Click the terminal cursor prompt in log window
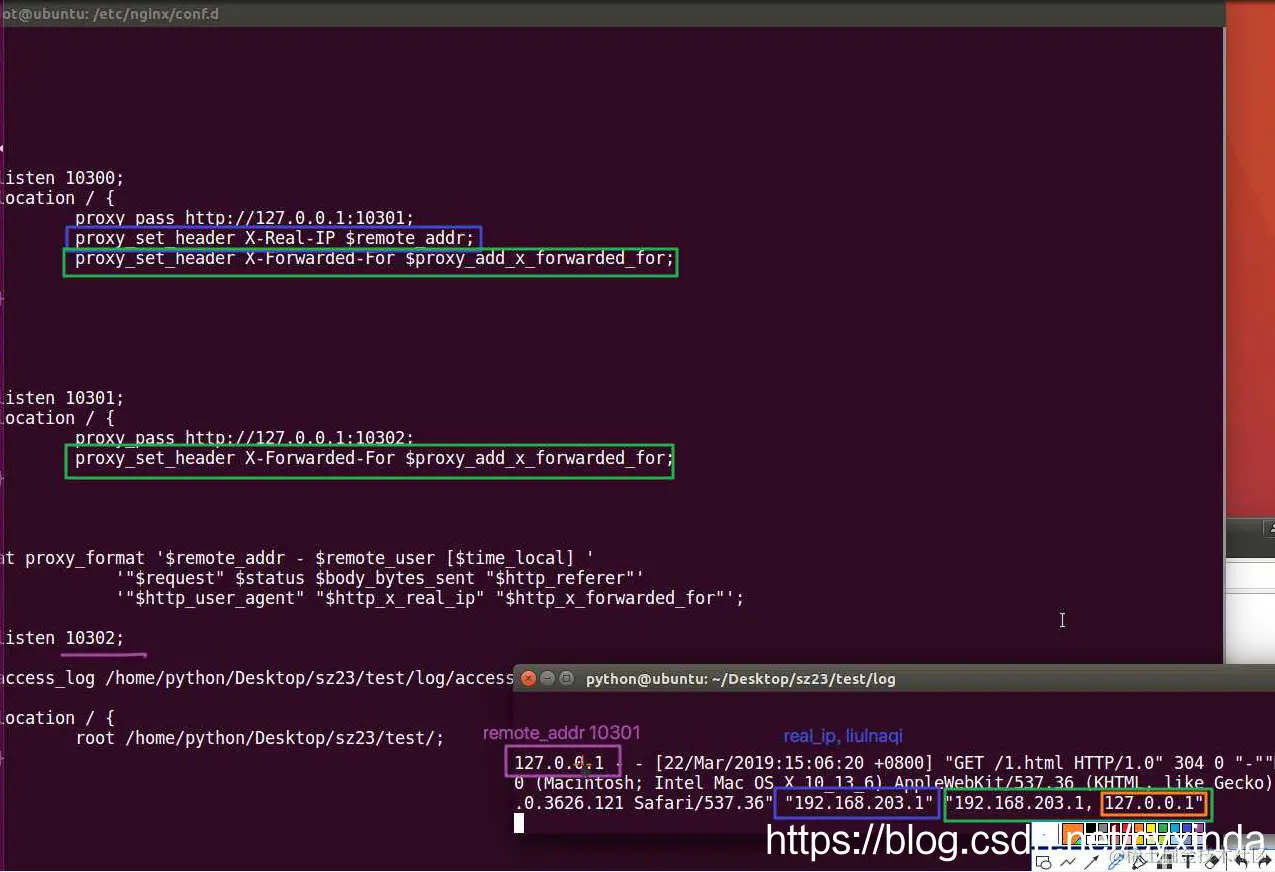 (519, 823)
